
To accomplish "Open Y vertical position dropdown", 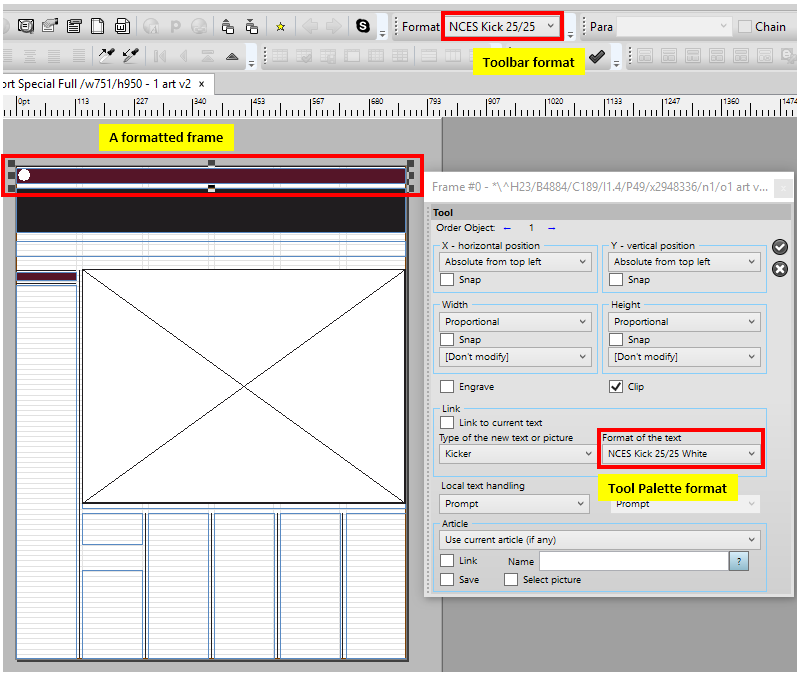I will pyautogui.click(x=684, y=262).
